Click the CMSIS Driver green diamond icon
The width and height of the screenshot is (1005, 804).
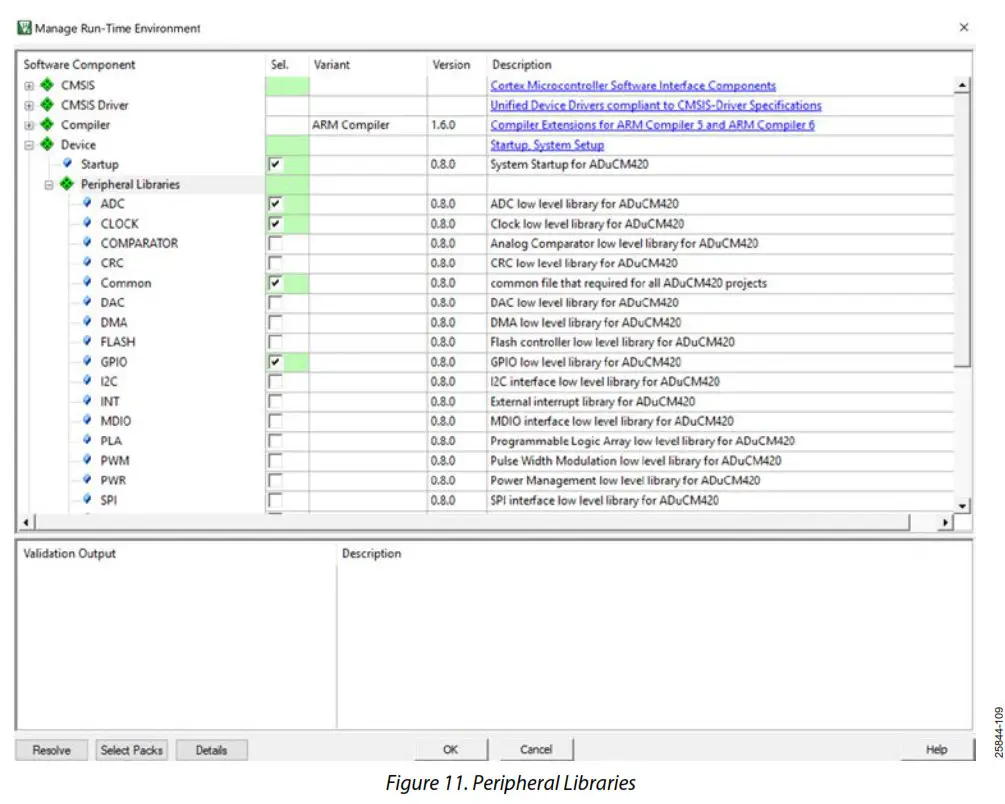pos(47,105)
